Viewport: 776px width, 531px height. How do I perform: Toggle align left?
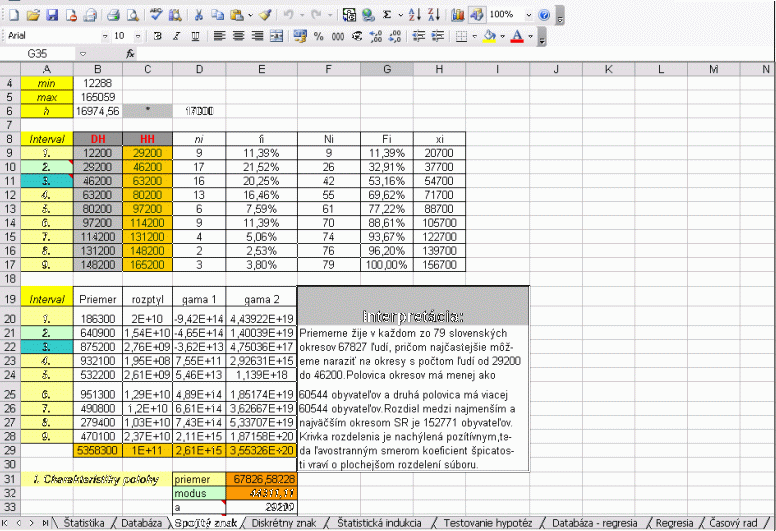pos(219,36)
